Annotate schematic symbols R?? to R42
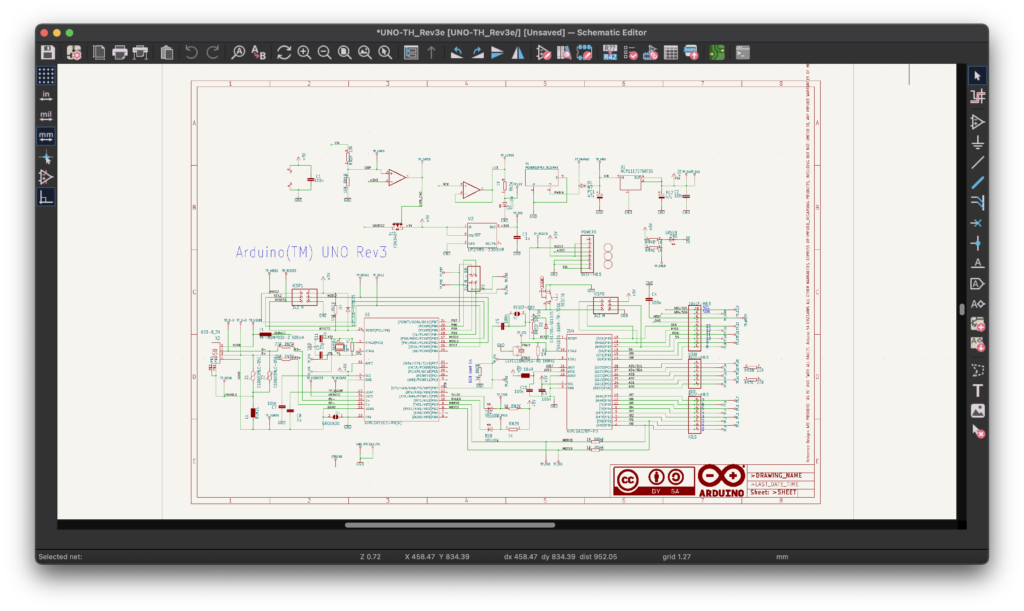 click(x=610, y=53)
